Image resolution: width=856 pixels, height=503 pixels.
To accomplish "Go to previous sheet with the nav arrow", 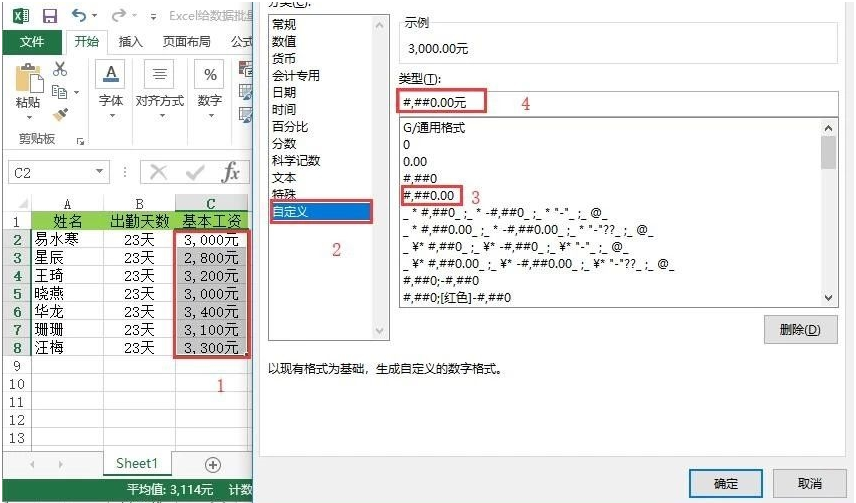I will [x=33, y=464].
